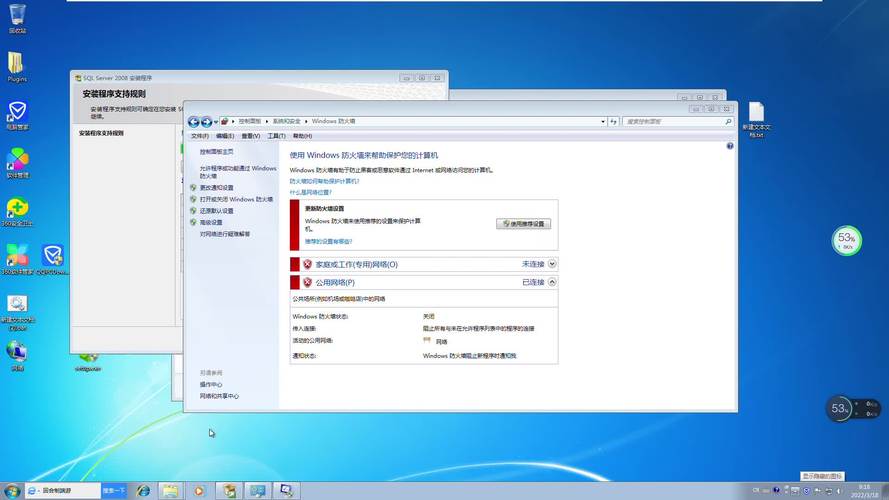Click the network bench icon beside 网络
Screen dimensions: 889x500
pos(427,341)
